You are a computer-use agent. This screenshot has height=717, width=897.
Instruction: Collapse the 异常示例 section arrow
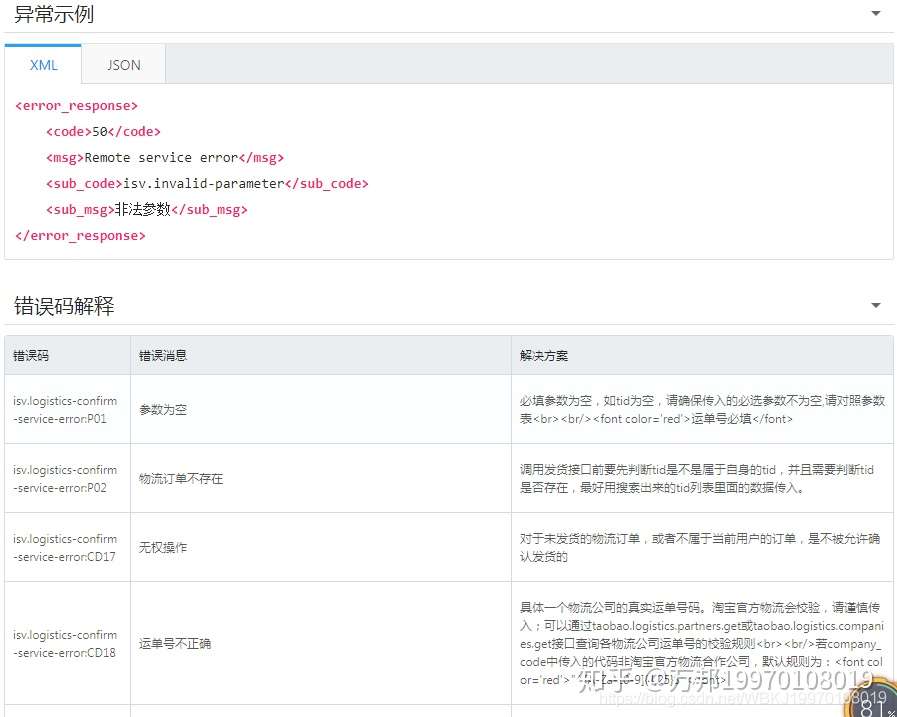875,13
